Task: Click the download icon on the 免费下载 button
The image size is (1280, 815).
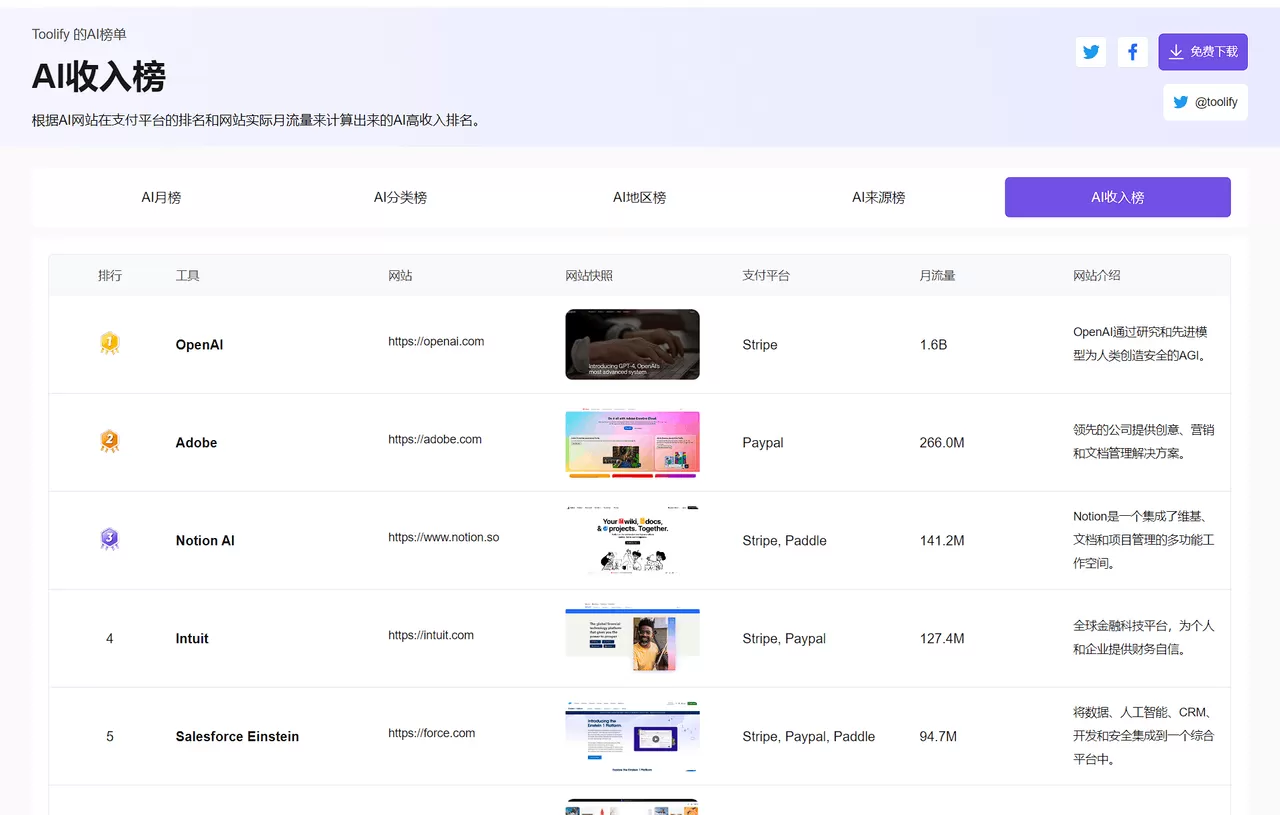Action: 1176,51
